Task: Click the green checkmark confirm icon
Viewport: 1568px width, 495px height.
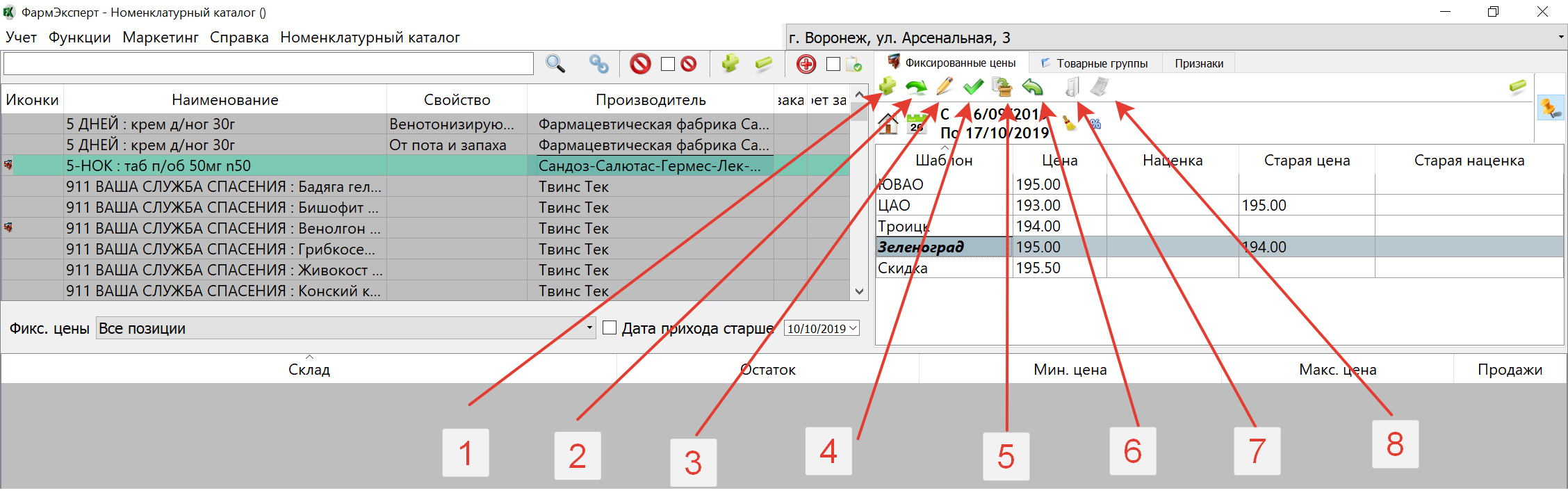Action: click(973, 87)
